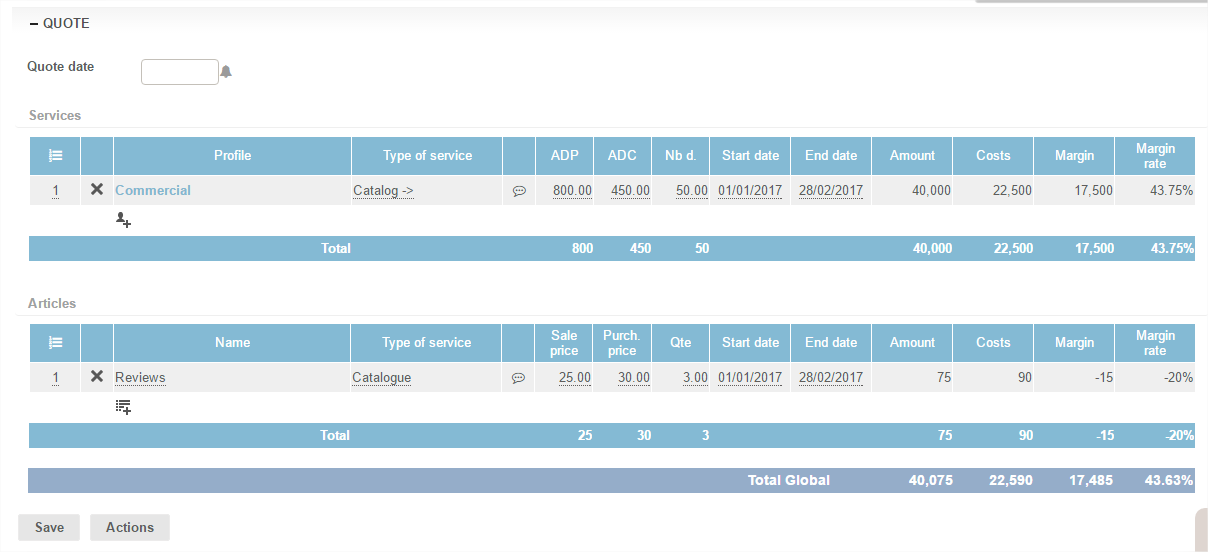Edit the ADP value 800.00
The height and width of the screenshot is (552, 1208).
point(572,190)
